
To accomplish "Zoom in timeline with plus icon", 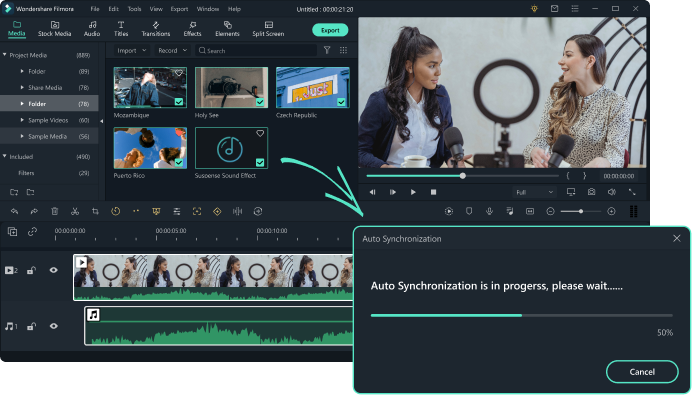I will click(x=611, y=211).
